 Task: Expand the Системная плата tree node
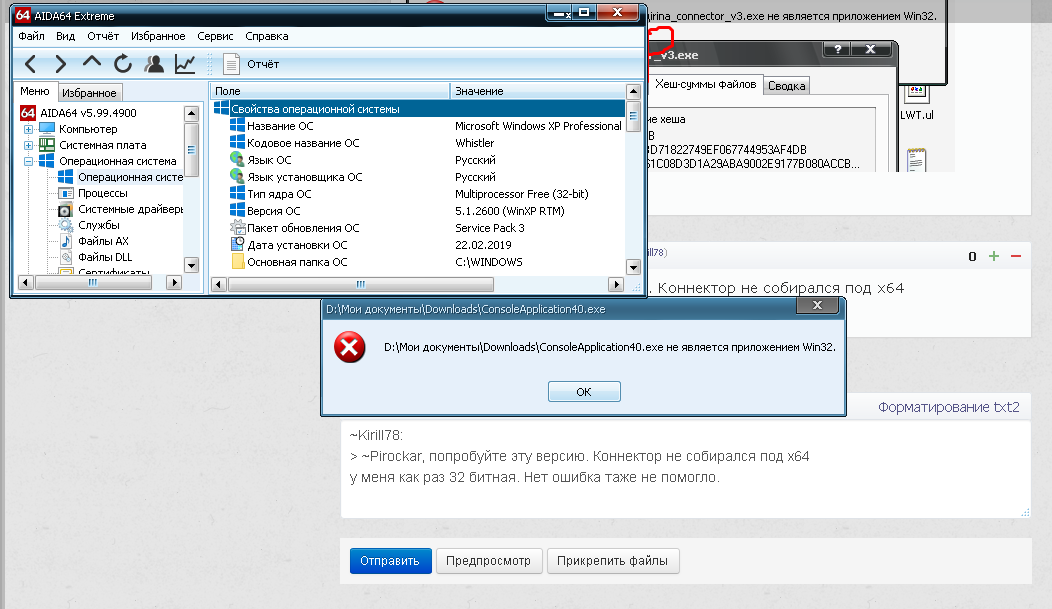(28, 145)
